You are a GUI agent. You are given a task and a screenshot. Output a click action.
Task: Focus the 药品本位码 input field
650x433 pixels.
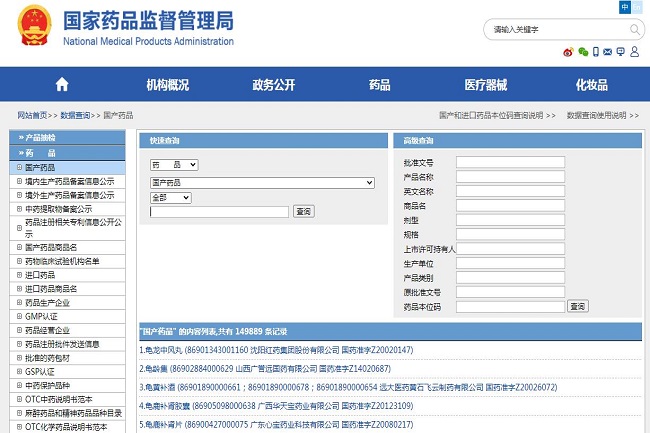[x=510, y=307]
